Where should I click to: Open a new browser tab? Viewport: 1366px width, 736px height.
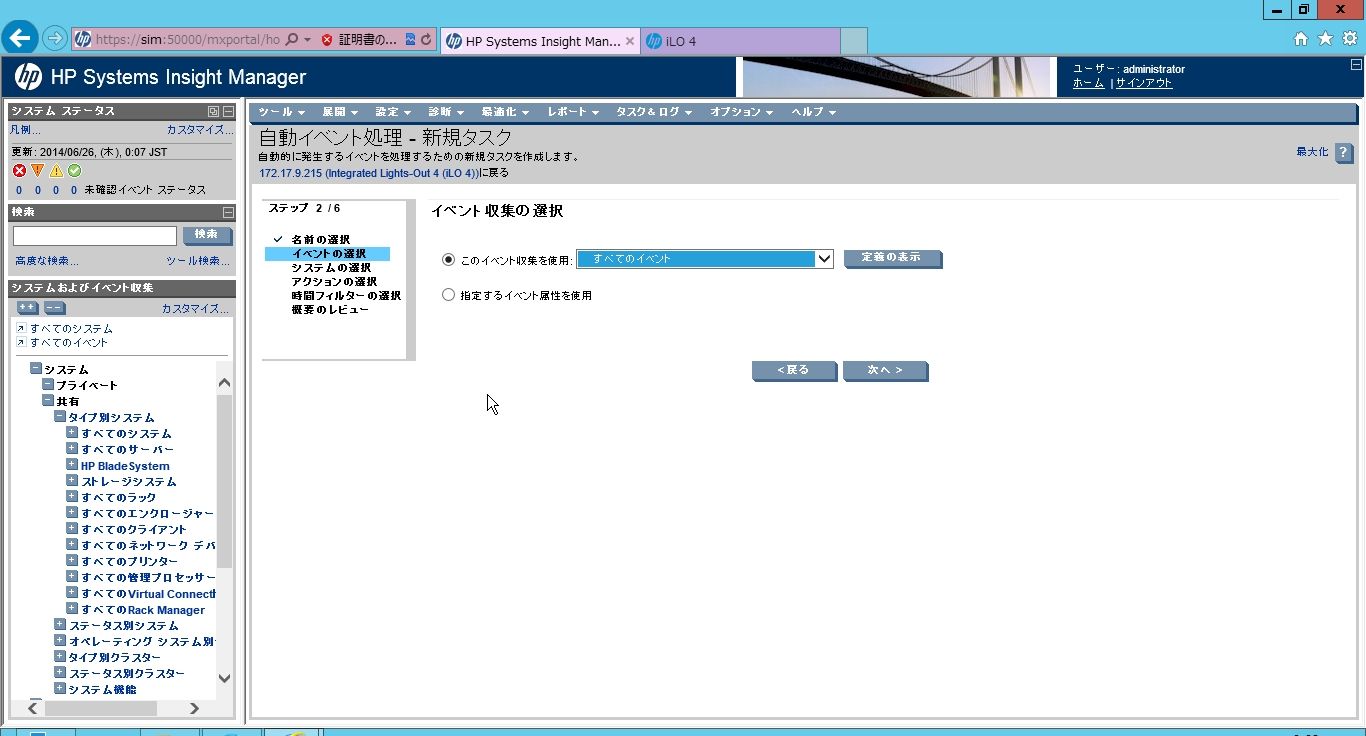click(x=853, y=41)
